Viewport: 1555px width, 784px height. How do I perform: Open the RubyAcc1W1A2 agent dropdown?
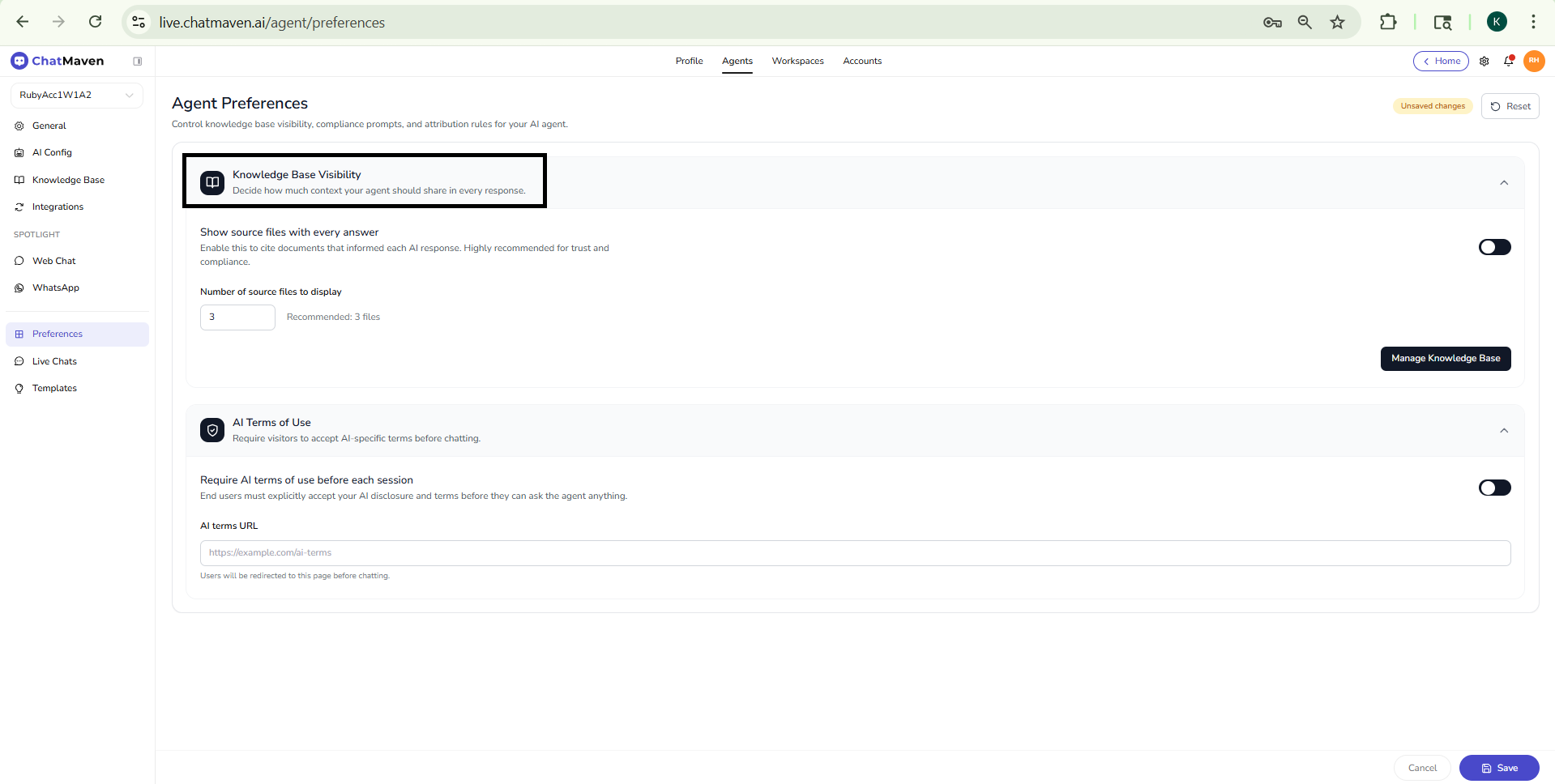[76, 96]
